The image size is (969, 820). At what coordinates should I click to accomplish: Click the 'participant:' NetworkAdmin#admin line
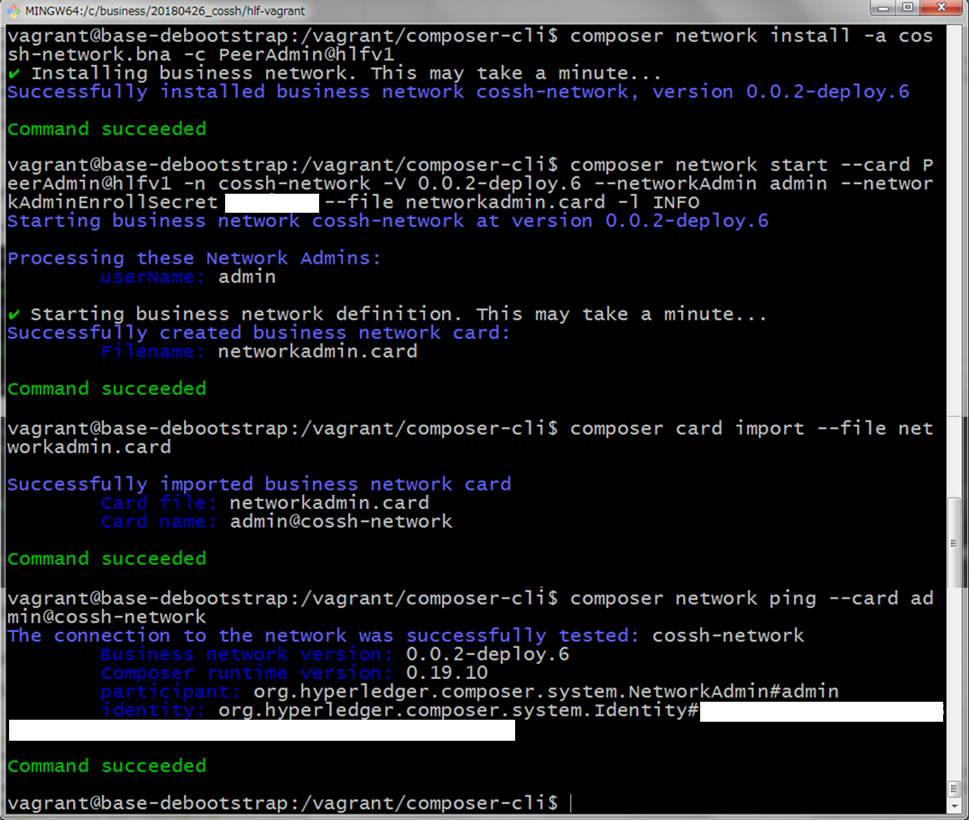click(x=470, y=691)
